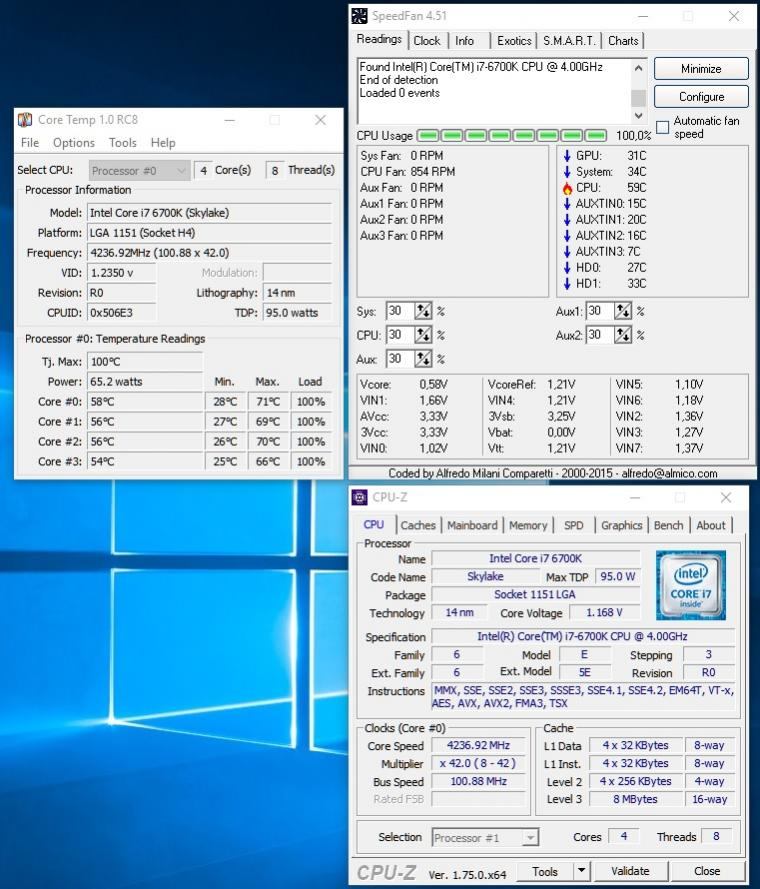Click the Intel Core i7 logo in CPU-Z
The width and height of the screenshot is (760, 889).
[691, 585]
